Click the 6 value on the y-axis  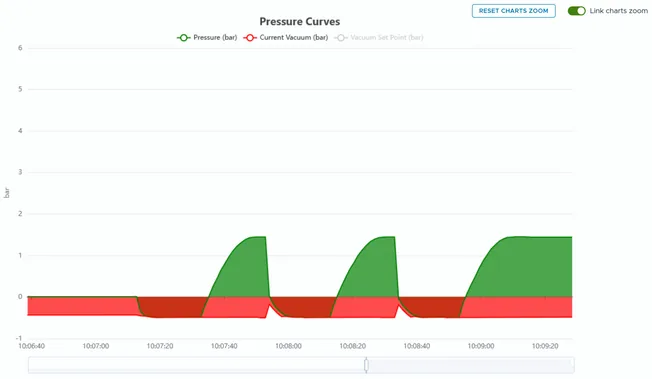pos(20,48)
